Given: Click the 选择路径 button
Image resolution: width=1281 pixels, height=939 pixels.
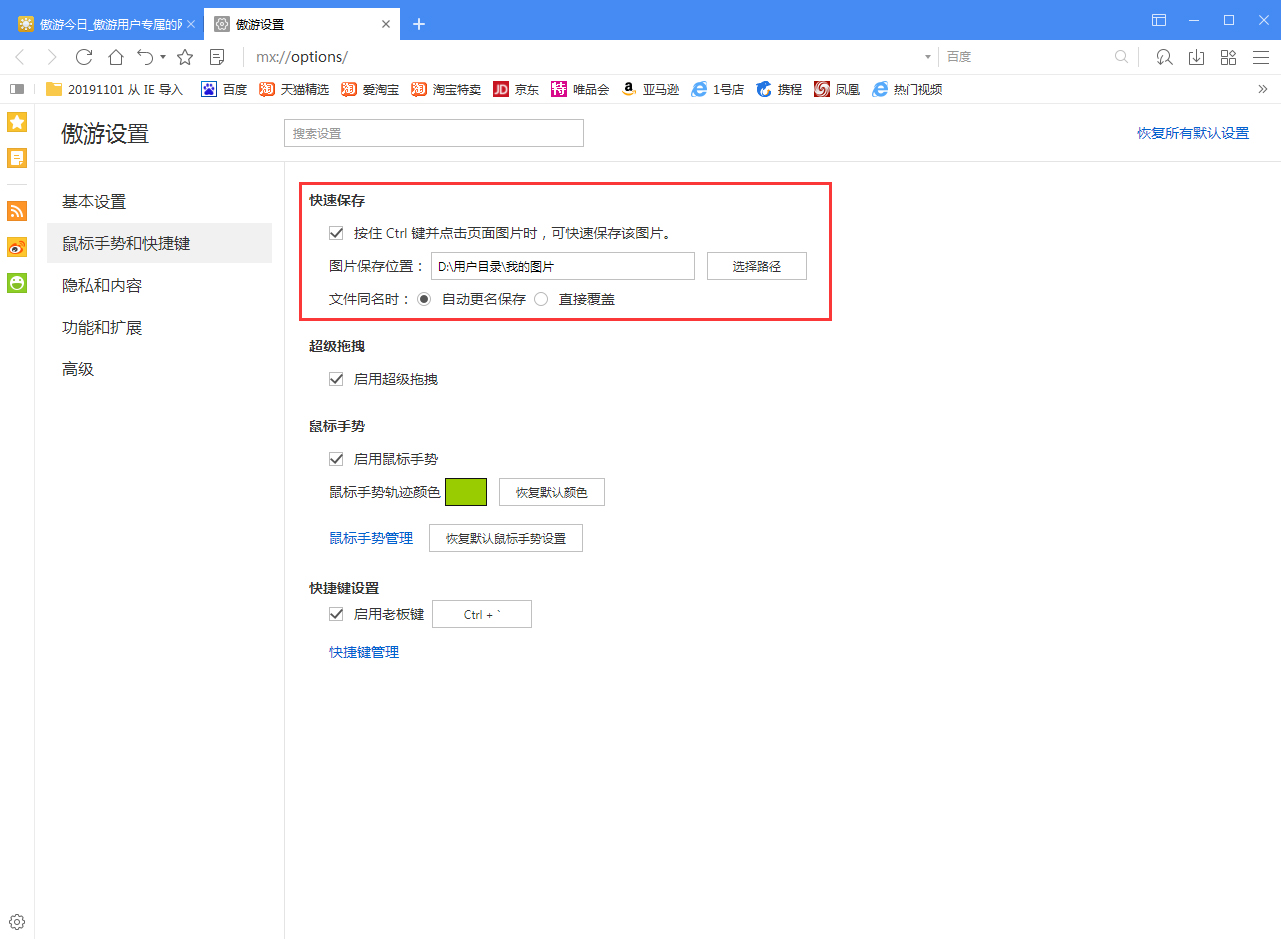Looking at the screenshot, I should point(756,265).
